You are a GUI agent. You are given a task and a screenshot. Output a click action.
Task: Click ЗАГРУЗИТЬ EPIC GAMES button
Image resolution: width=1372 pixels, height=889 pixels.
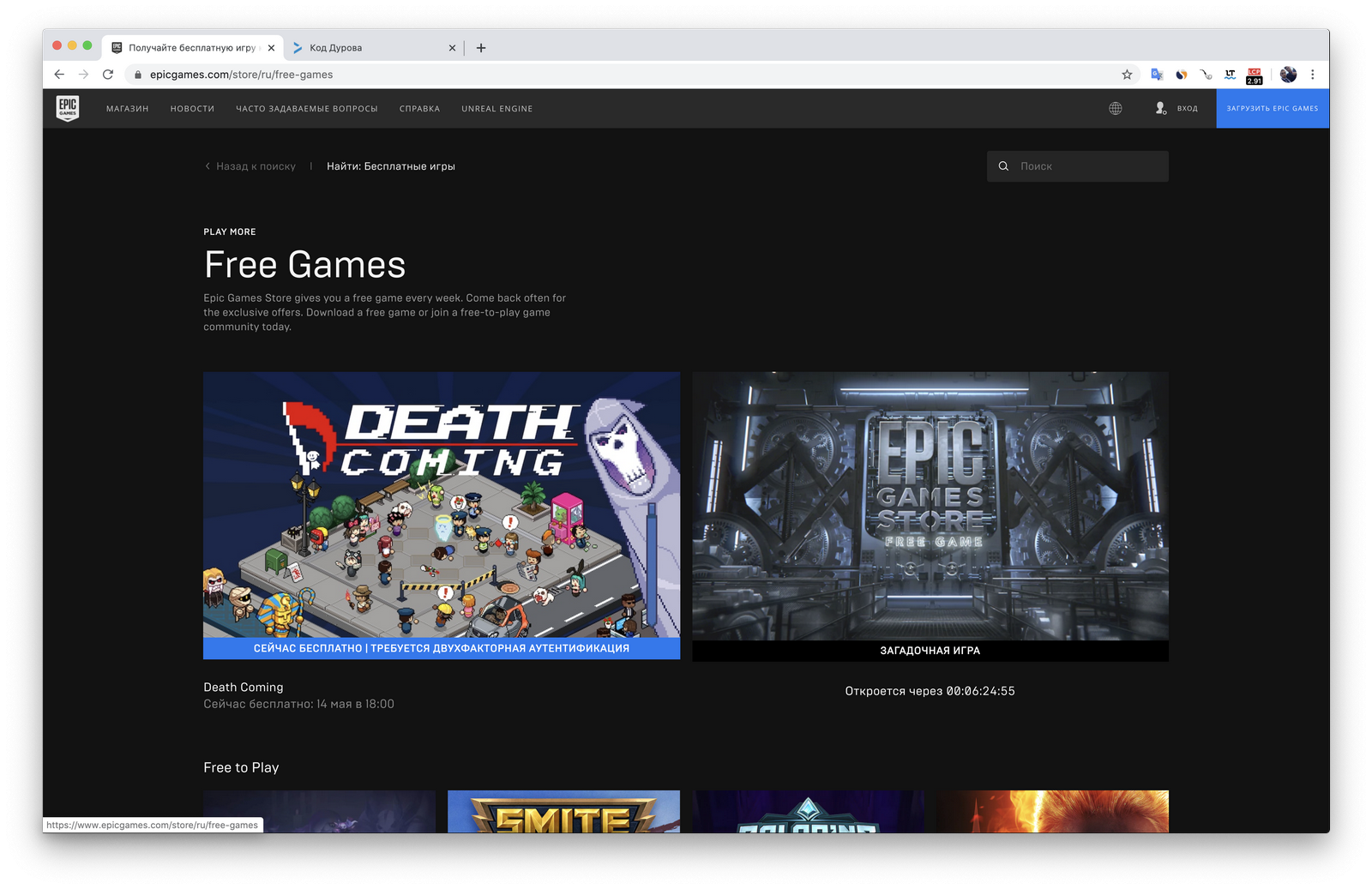(x=1273, y=109)
